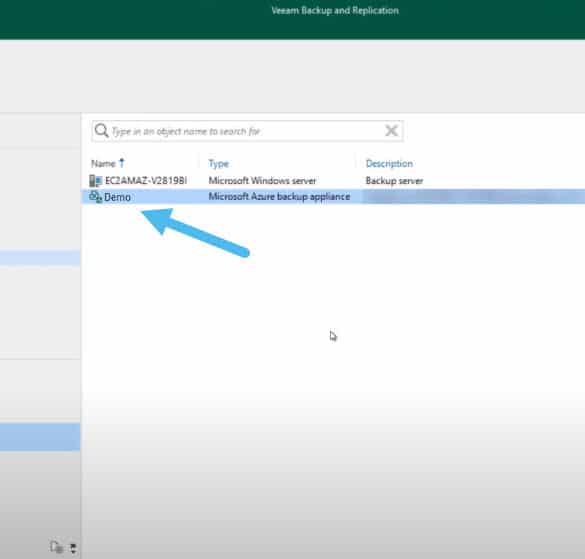Click the 'Backup server' description cell

[394, 181]
